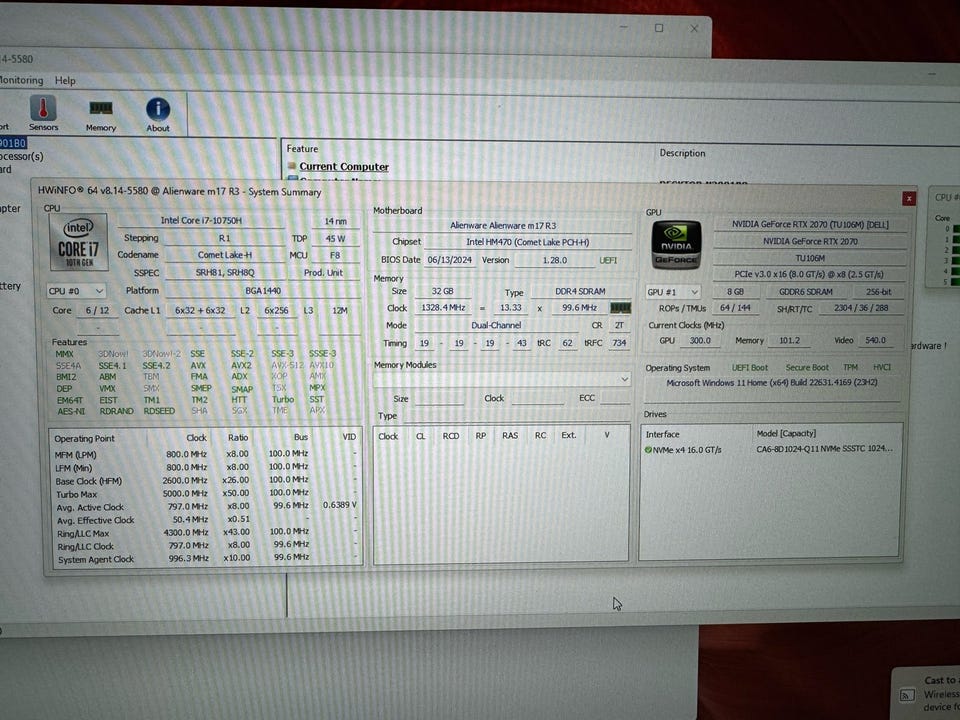This screenshot has width=960, height=720.
Task: Click the AES-NI feature flag
Action: pyautogui.click(x=71, y=411)
